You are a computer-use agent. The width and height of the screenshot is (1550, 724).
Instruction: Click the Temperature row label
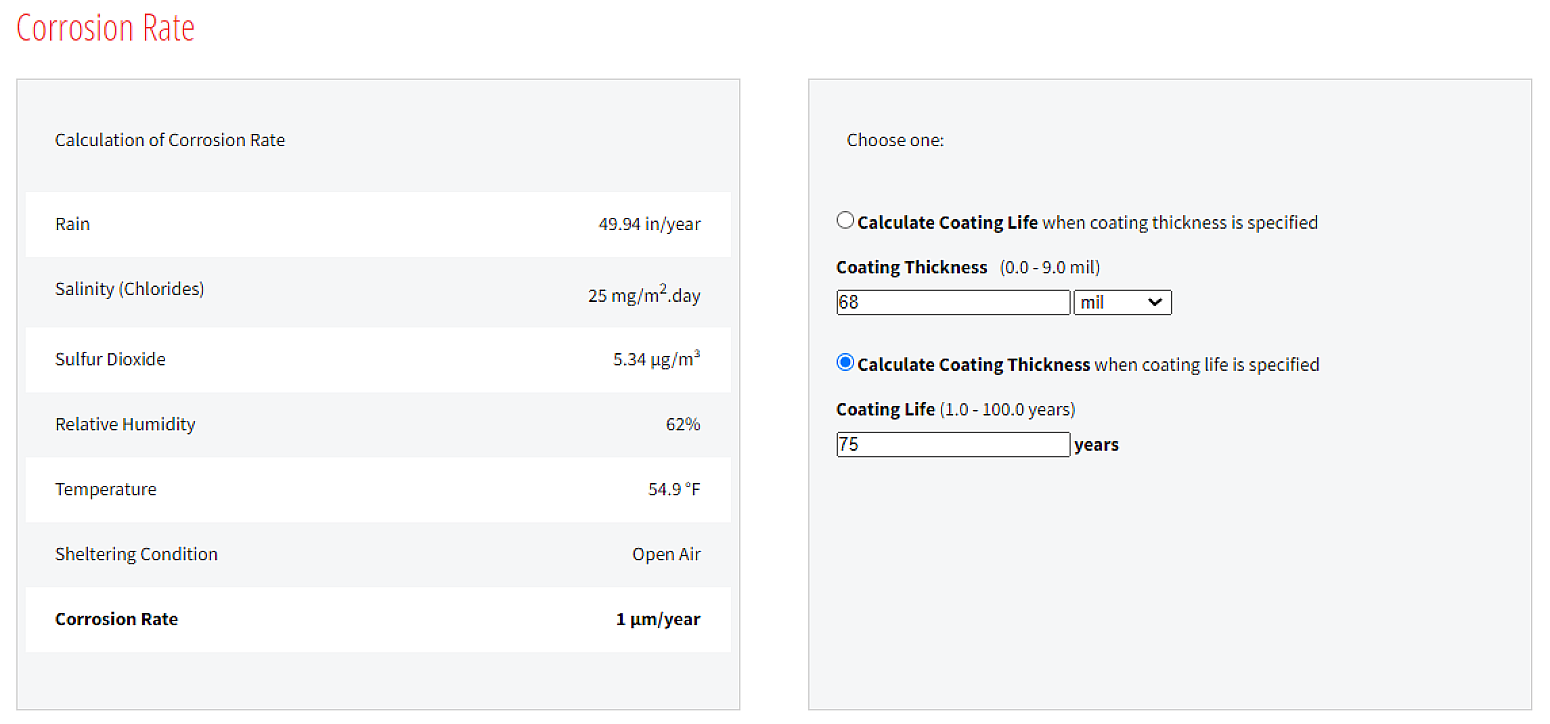(106, 489)
